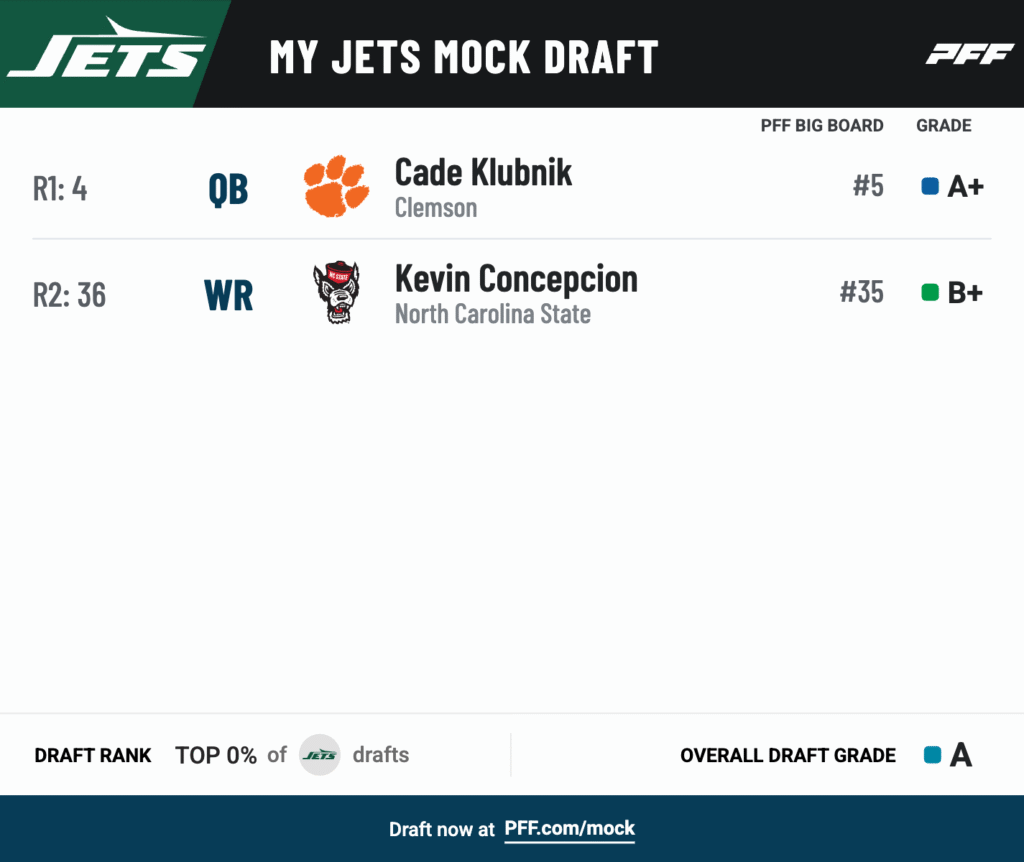Click the PFF logo in header
The width and height of the screenshot is (1024, 862).
click(970, 54)
